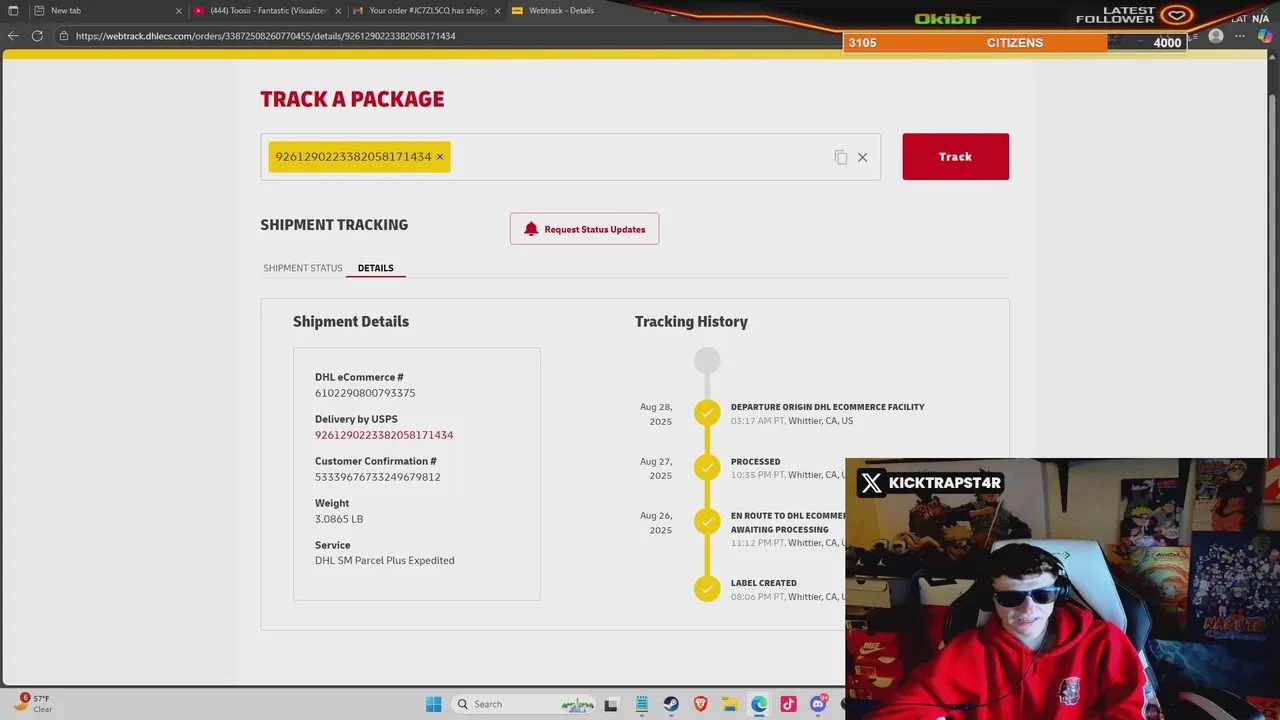This screenshot has height=720, width=1280.
Task: Click the Label Created checkmark timeline marker
Action: pos(707,589)
